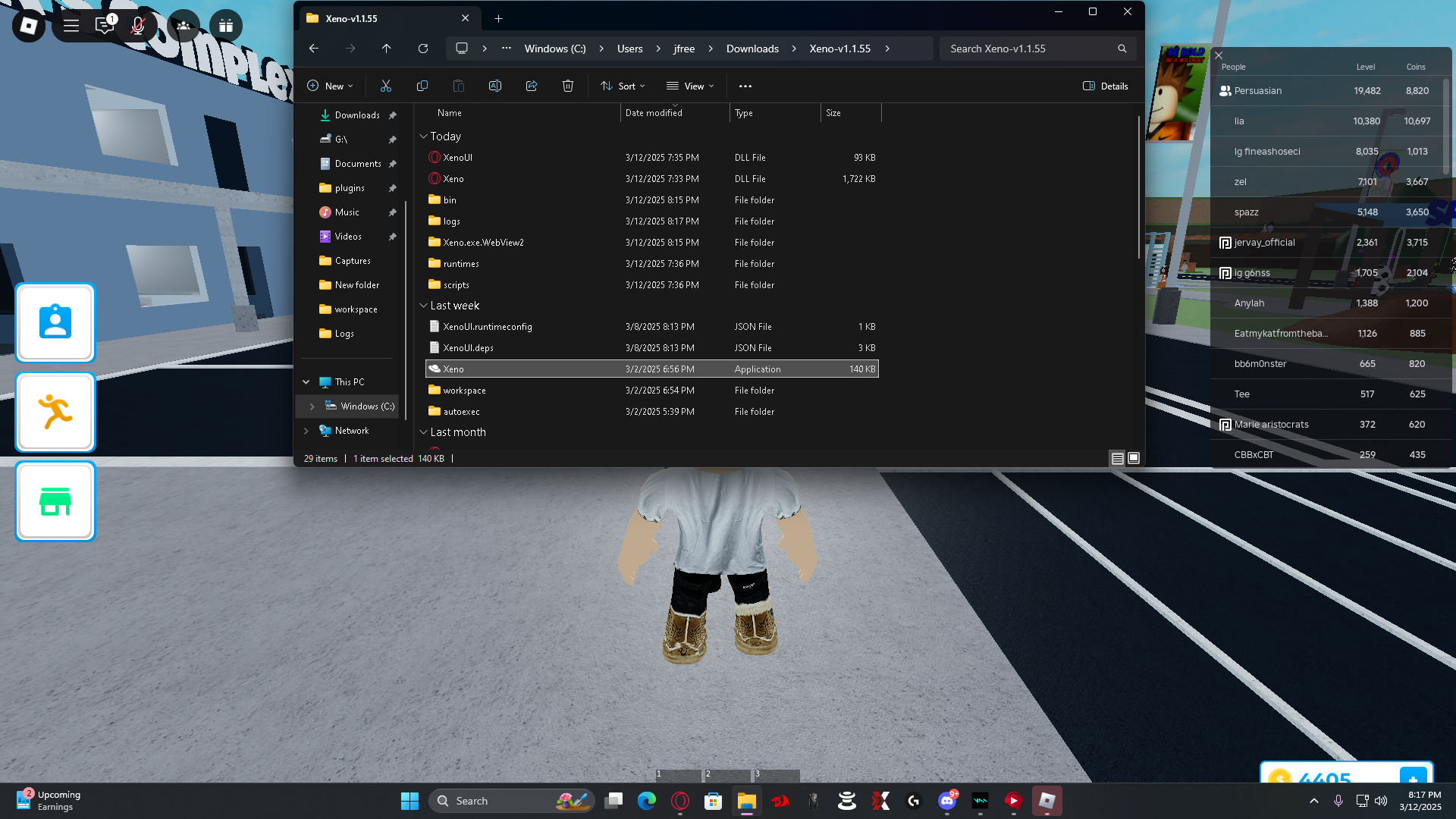This screenshot has height=819, width=1456.
Task: Unmute the Roblox microphone icon
Action: (x=137, y=26)
